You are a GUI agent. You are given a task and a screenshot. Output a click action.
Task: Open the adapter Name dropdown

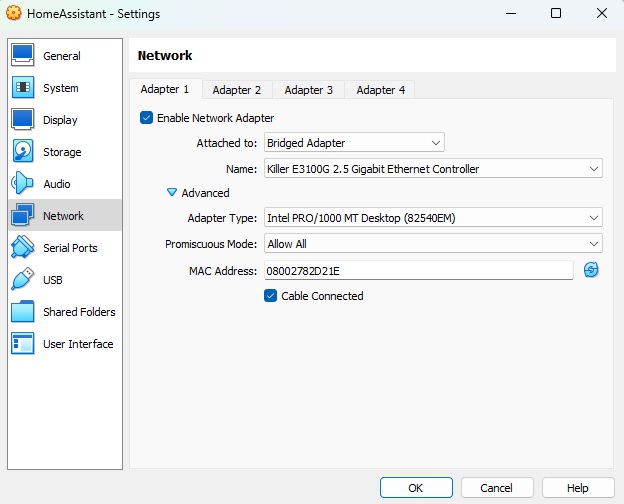point(433,168)
